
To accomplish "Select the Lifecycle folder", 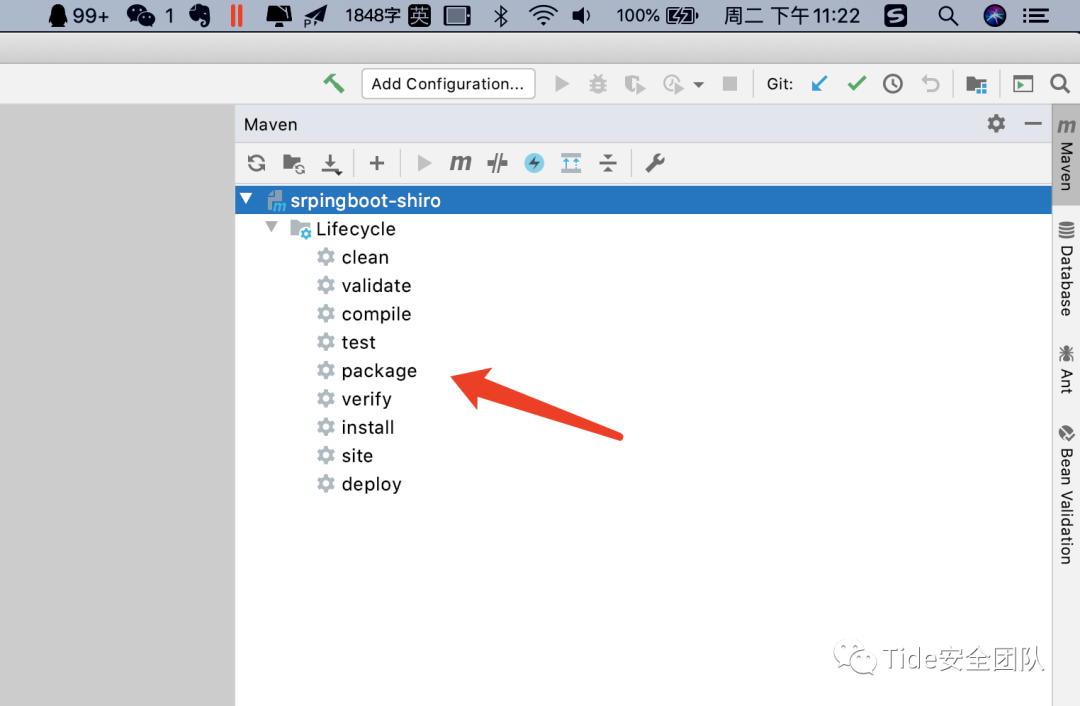I will click(x=355, y=229).
